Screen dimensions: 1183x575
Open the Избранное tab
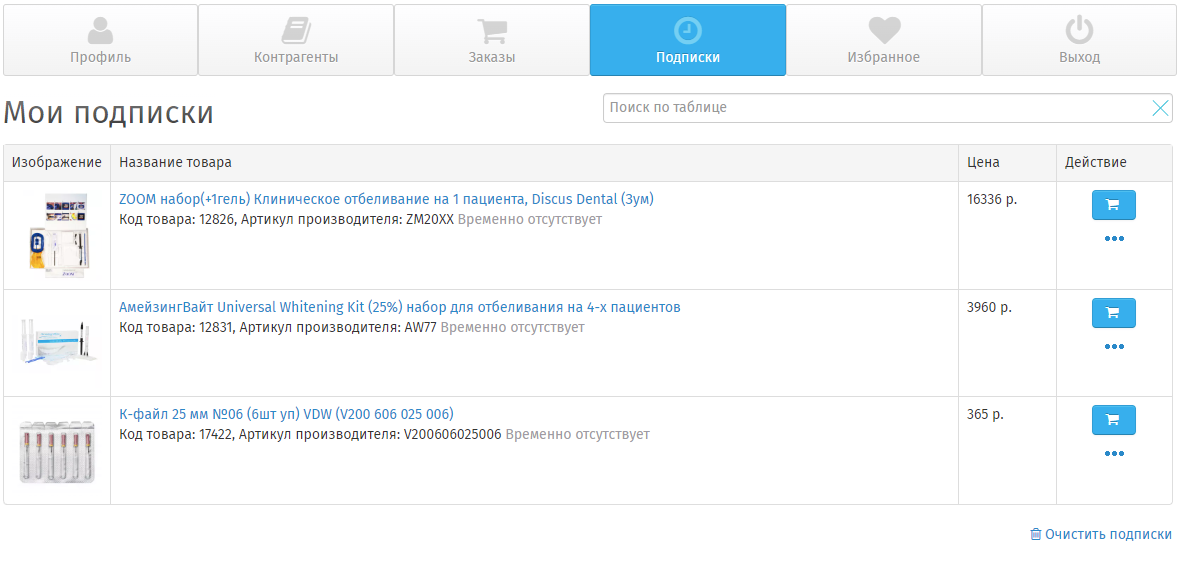pos(884,40)
